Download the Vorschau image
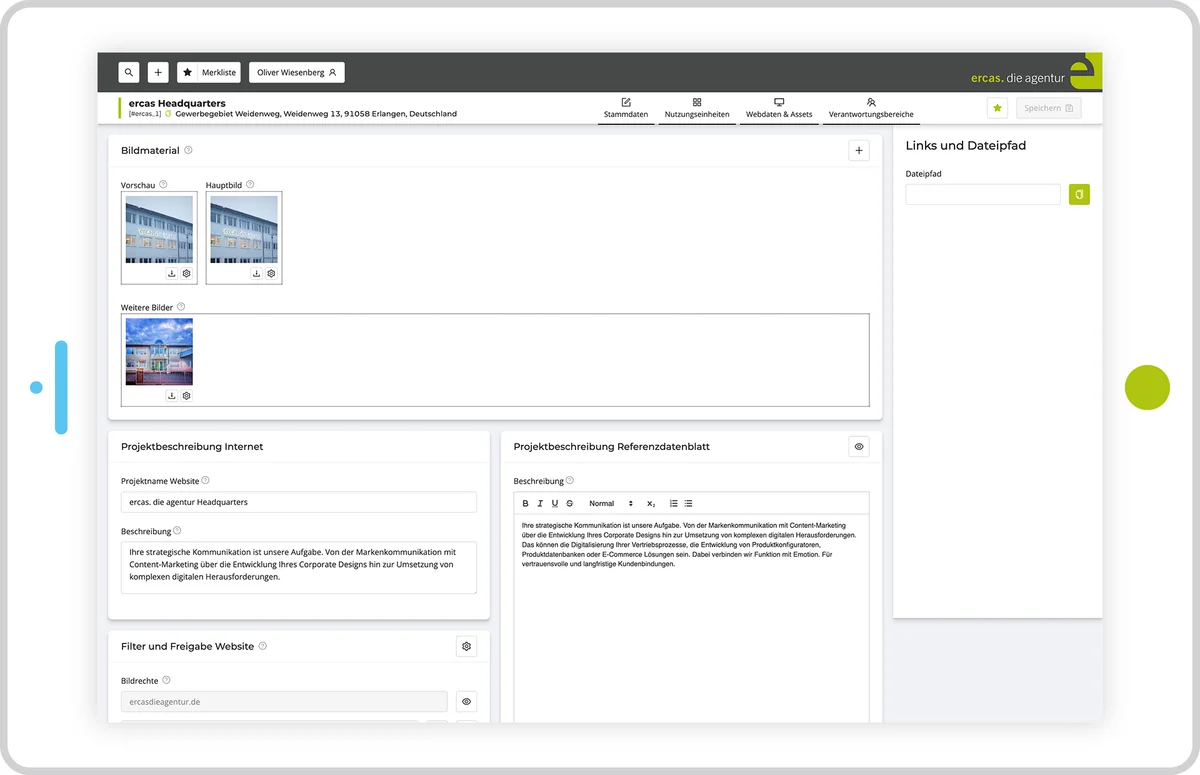1200x775 pixels. tap(171, 272)
